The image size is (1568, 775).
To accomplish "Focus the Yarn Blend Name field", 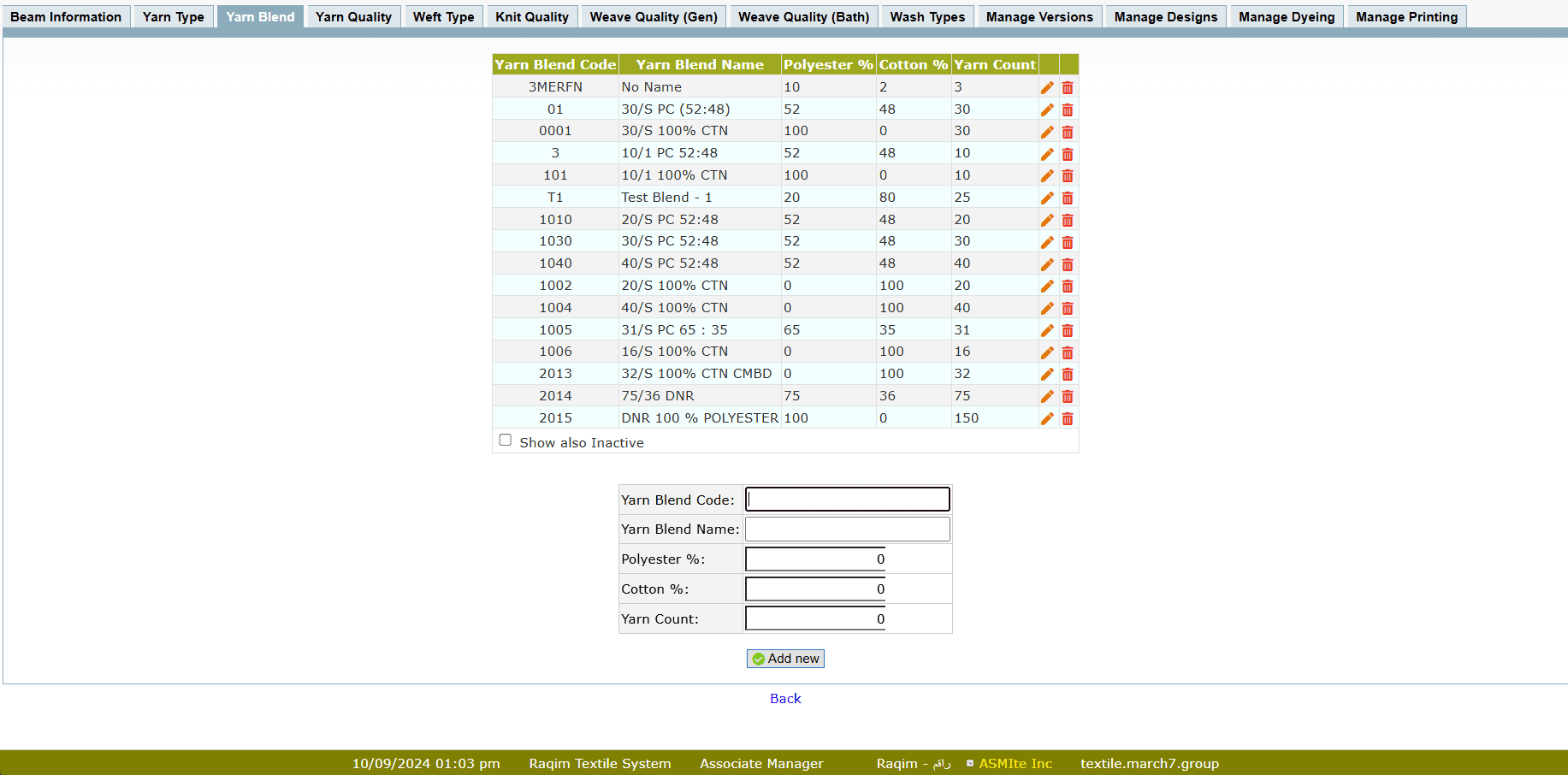I will click(847, 529).
